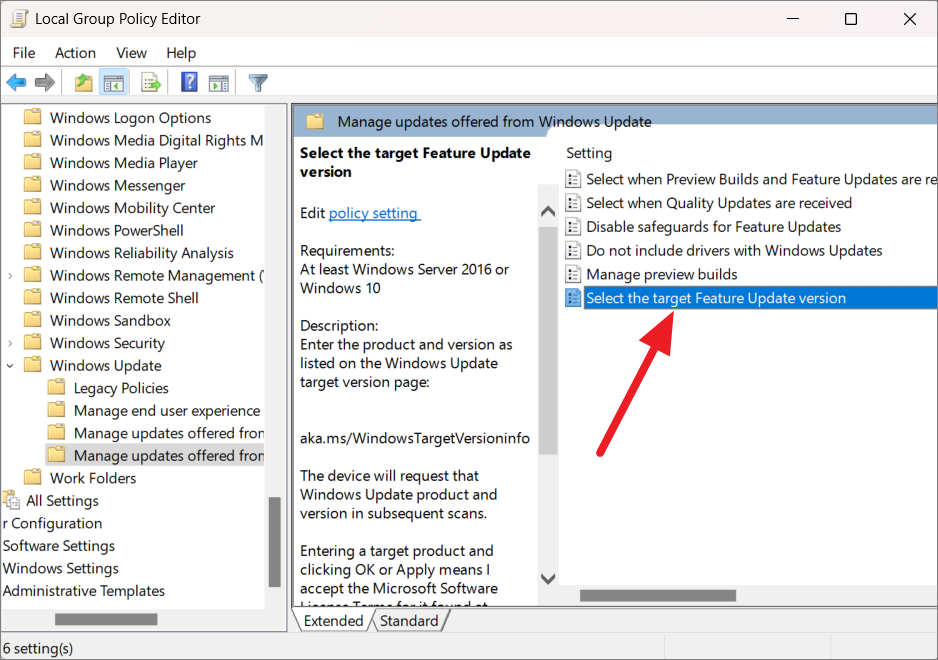This screenshot has height=660, width=938.
Task: Select Windows Settings in the tree
Action: 60,568
